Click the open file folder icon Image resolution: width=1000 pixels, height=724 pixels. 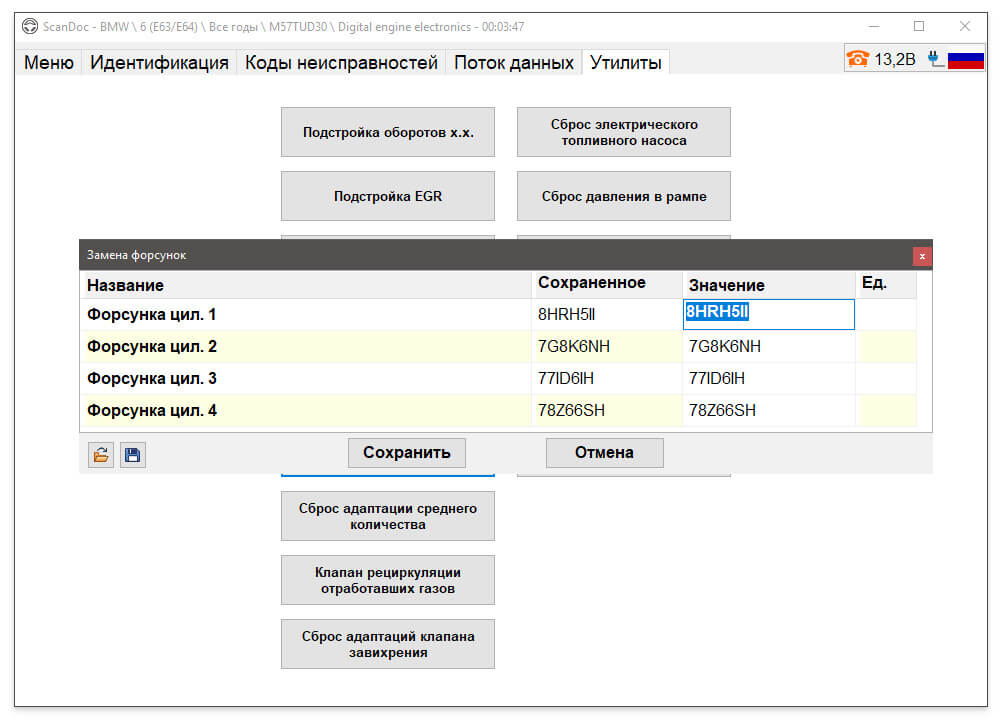tap(101, 454)
